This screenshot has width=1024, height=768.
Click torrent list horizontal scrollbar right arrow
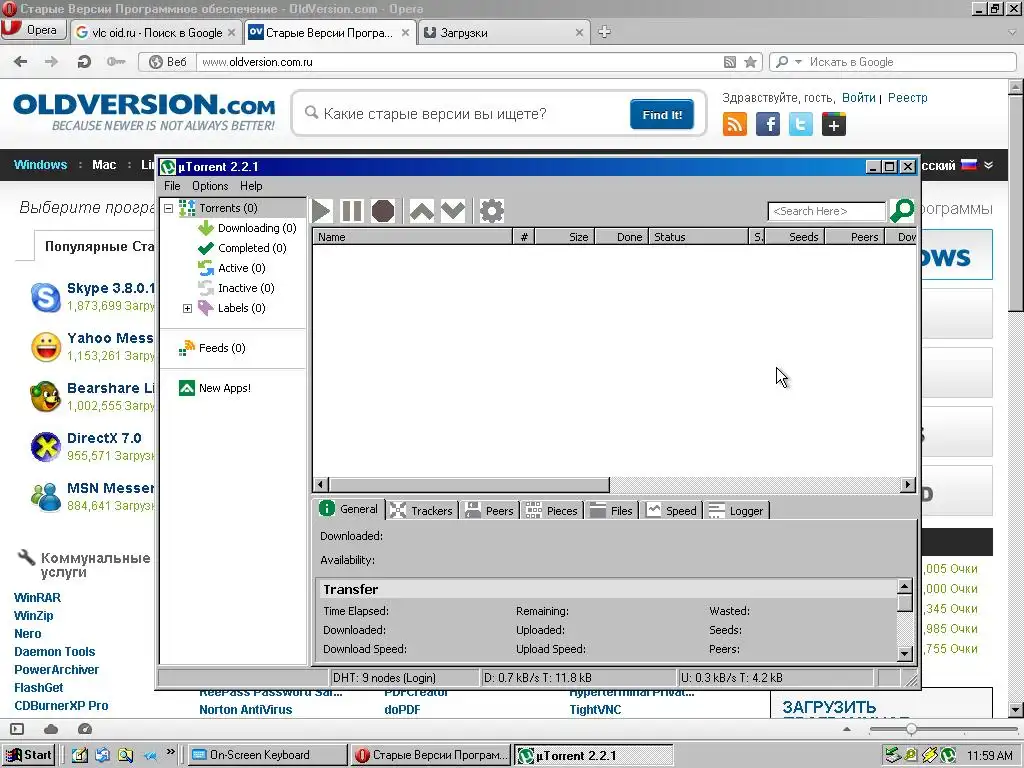[x=907, y=485]
